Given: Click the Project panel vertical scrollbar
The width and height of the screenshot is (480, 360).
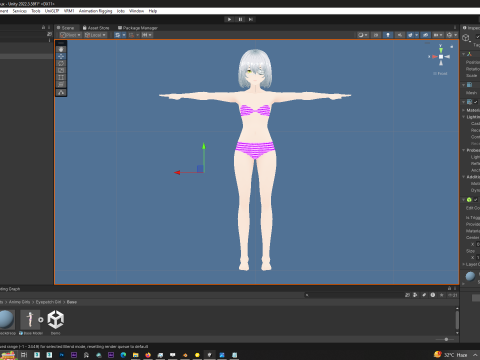Looking at the screenshot, I should tap(457, 320).
